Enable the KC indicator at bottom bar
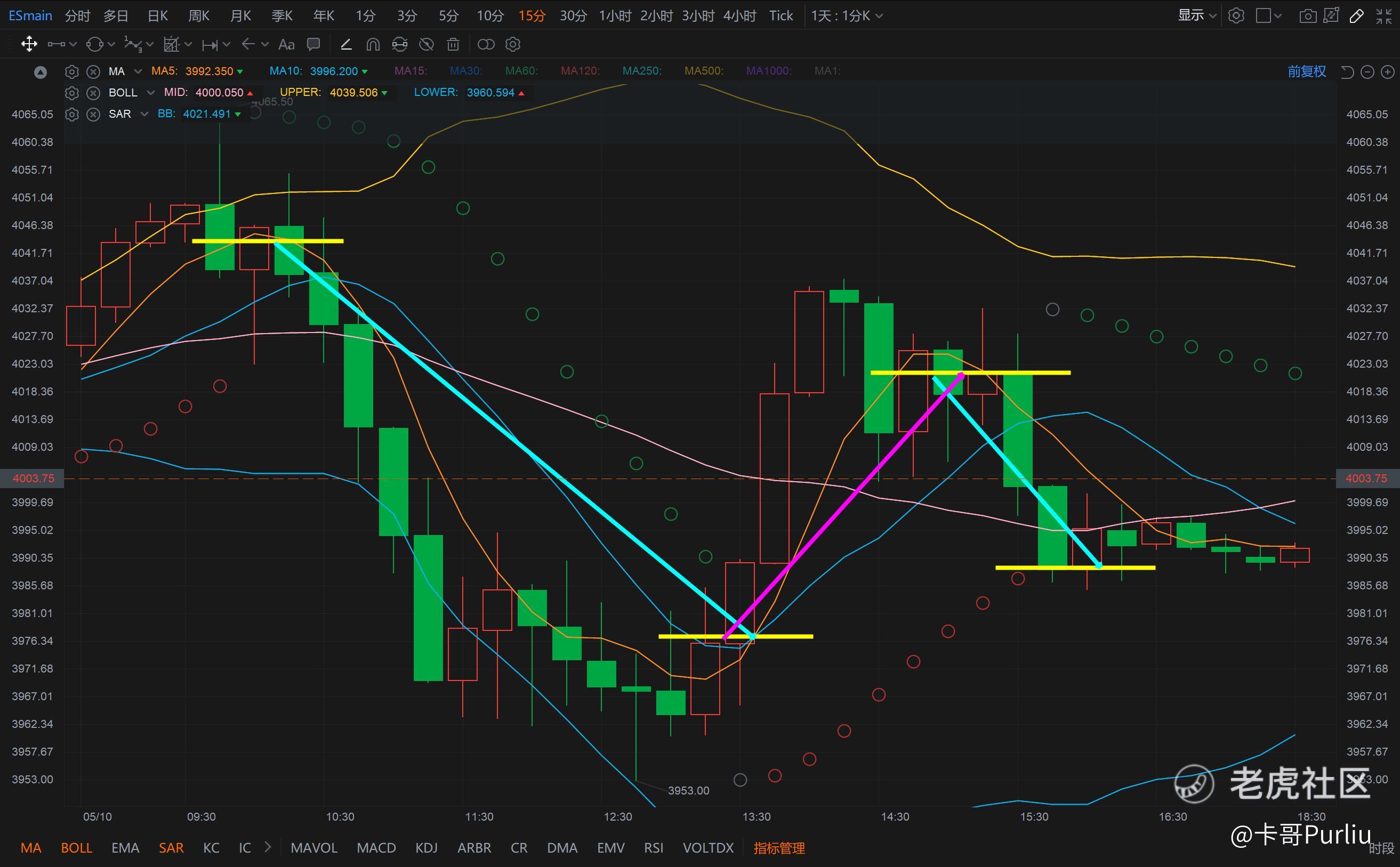Image resolution: width=1400 pixels, height=867 pixels. pos(211,847)
